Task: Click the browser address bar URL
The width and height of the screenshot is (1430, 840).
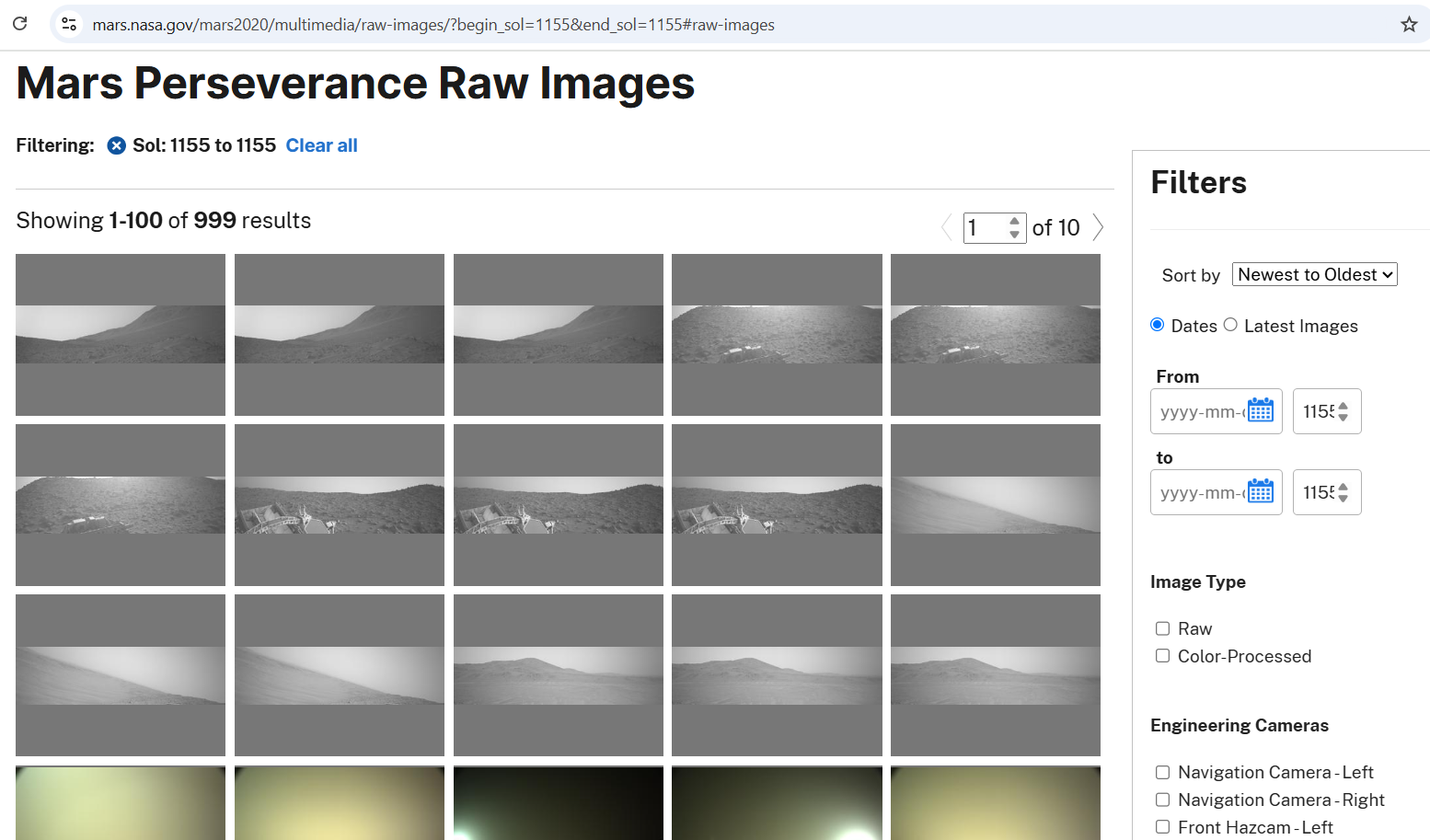Action: (432, 25)
